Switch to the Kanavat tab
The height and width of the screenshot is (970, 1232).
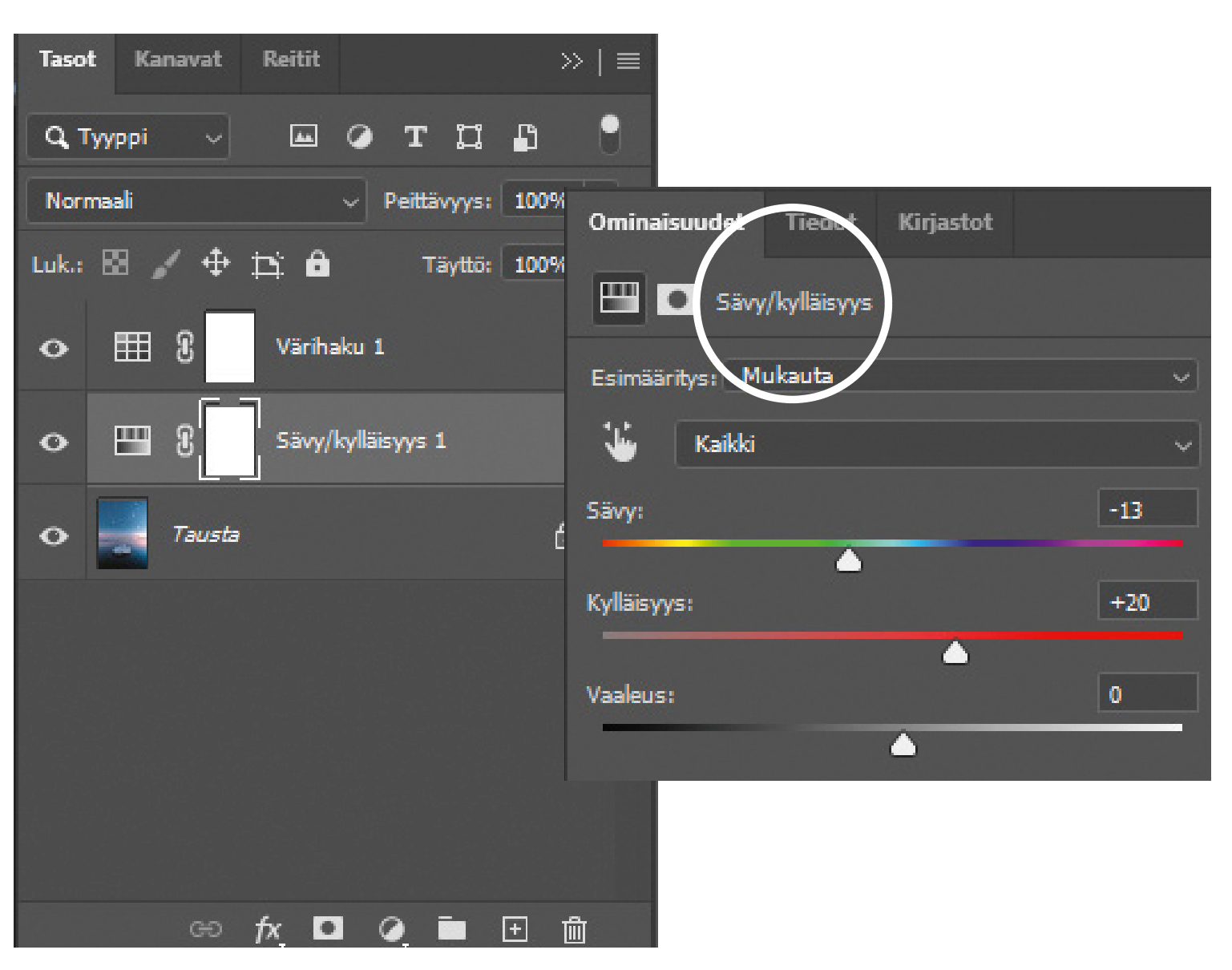pos(178,59)
